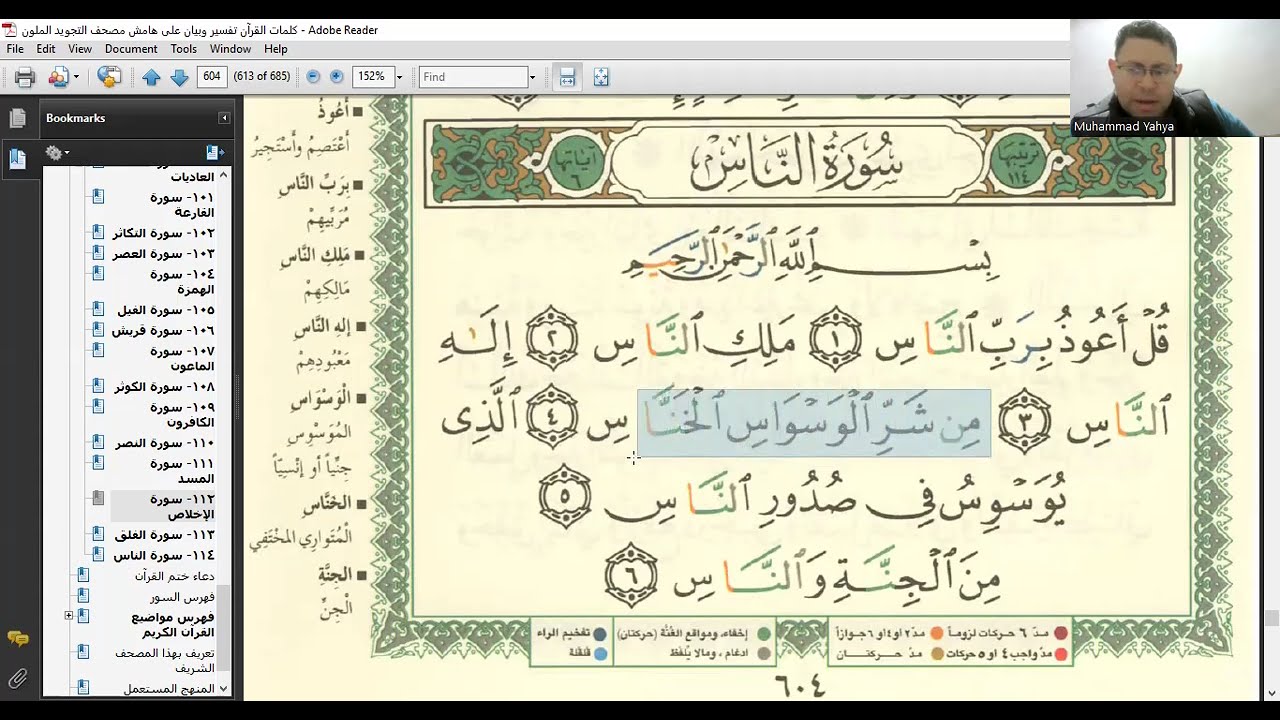Open bookmark تعريف بهذا المصحف الشريف
Image resolution: width=1280 pixels, height=720 pixels.
[x=165, y=660]
